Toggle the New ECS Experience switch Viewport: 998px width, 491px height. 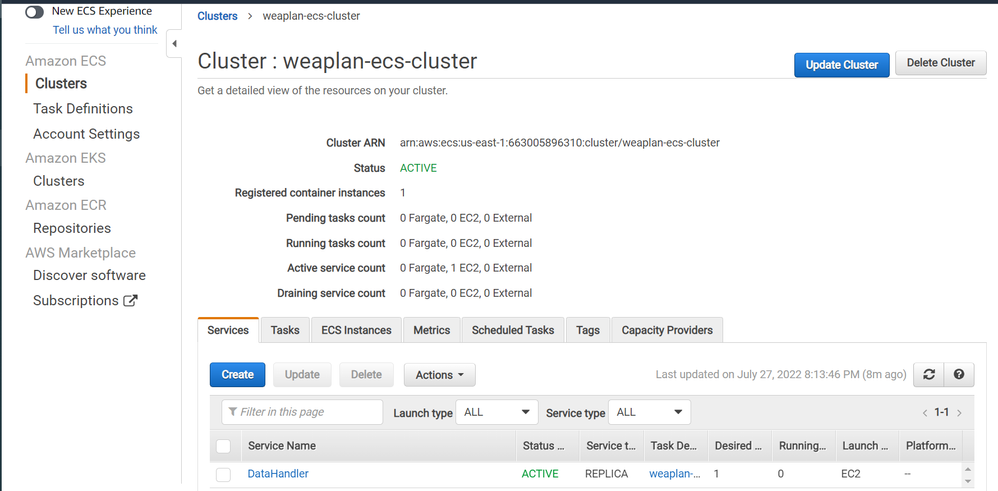[34, 11]
